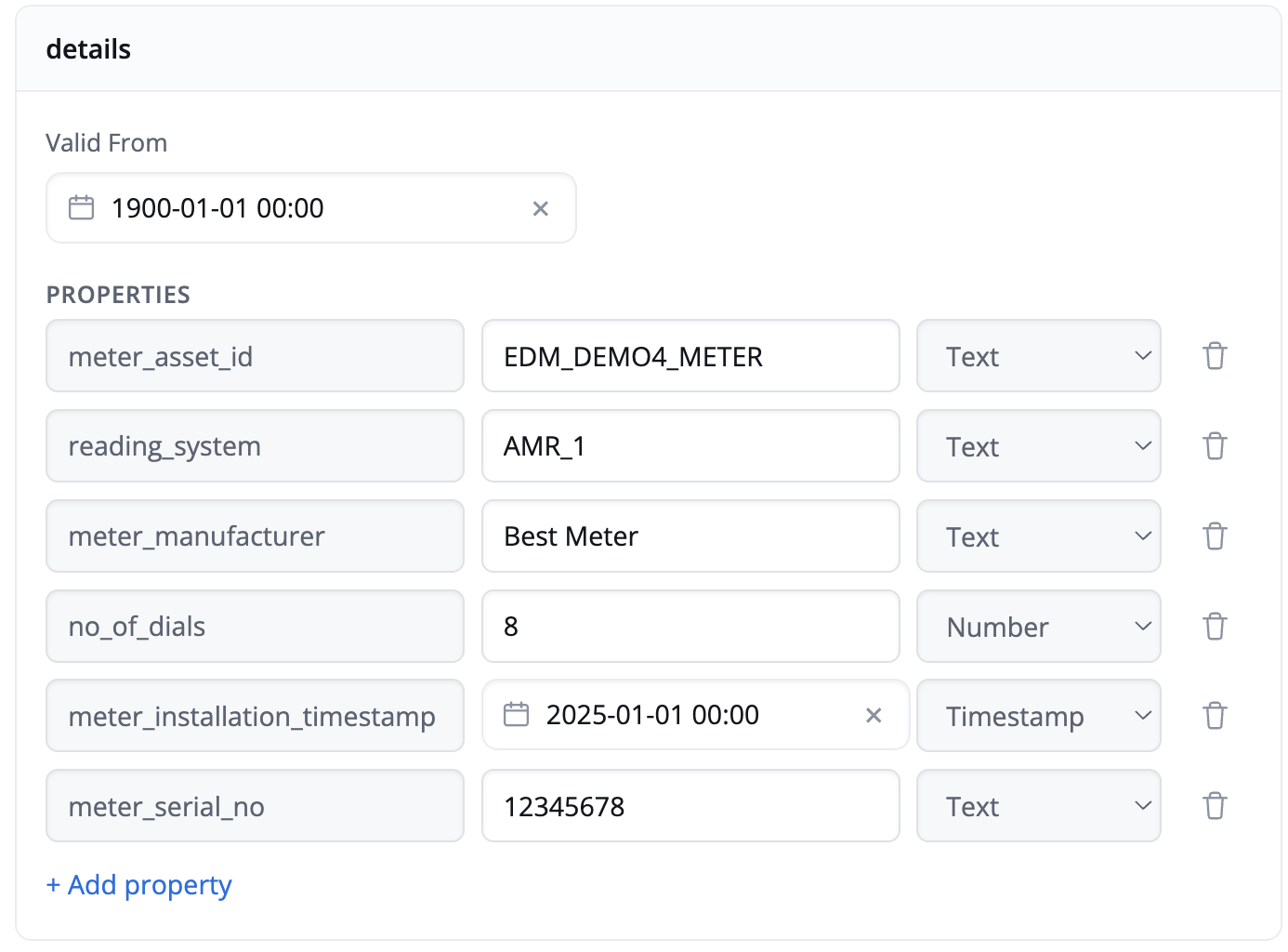The width and height of the screenshot is (1288, 952).
Task: Delete the meter_asset_id property
Action: tap(1215, 356)
